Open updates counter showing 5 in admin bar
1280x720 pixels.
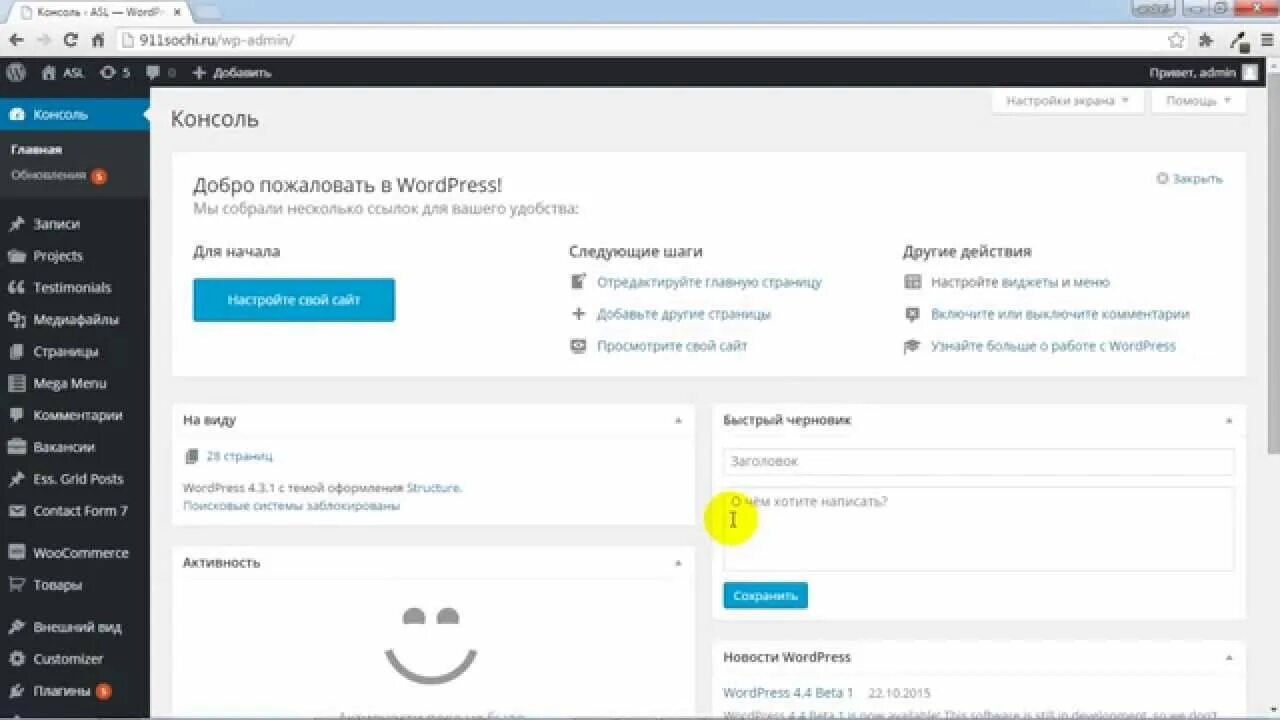[x=115, y=72]
